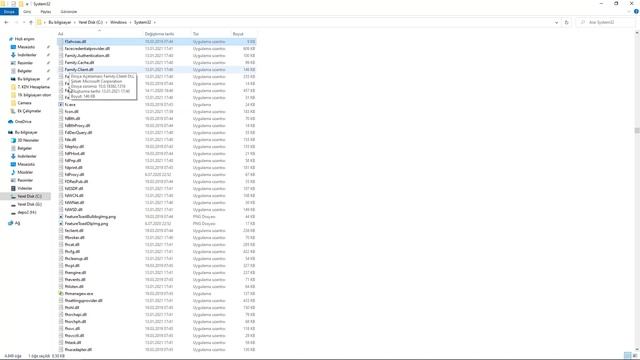Image resolution: width=640 pixels, height=360 pixels.
Task: Select the fhcleanup.dll file
Action: (76, 258)
